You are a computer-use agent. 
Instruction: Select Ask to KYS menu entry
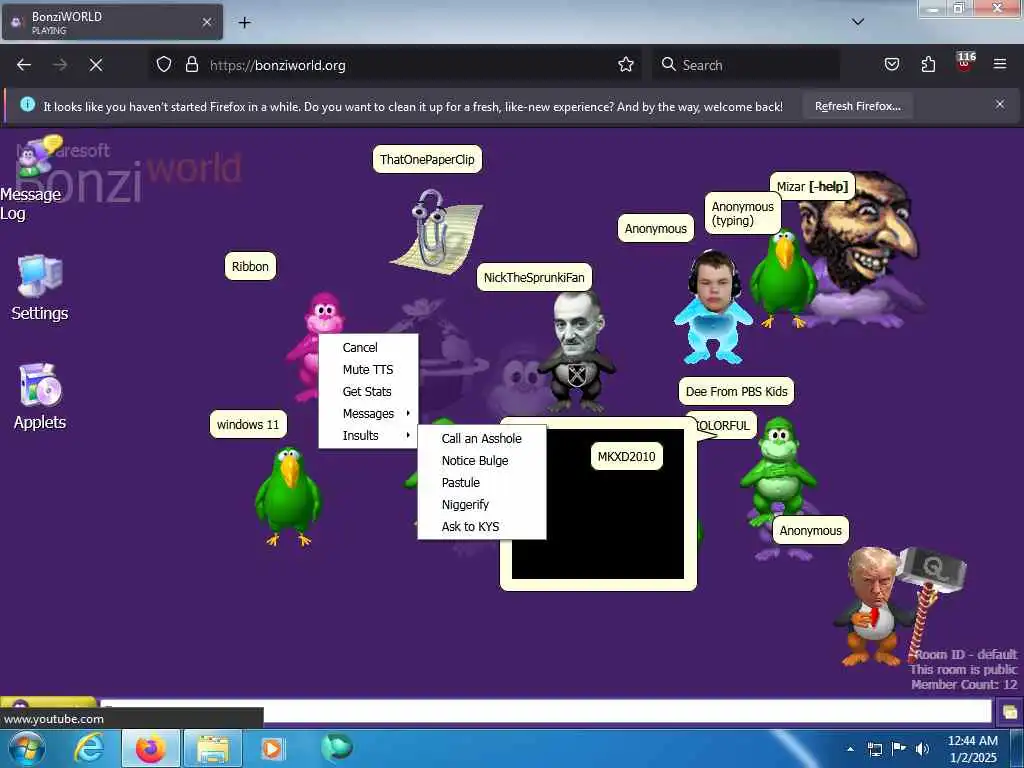click(x=481, y=526)
